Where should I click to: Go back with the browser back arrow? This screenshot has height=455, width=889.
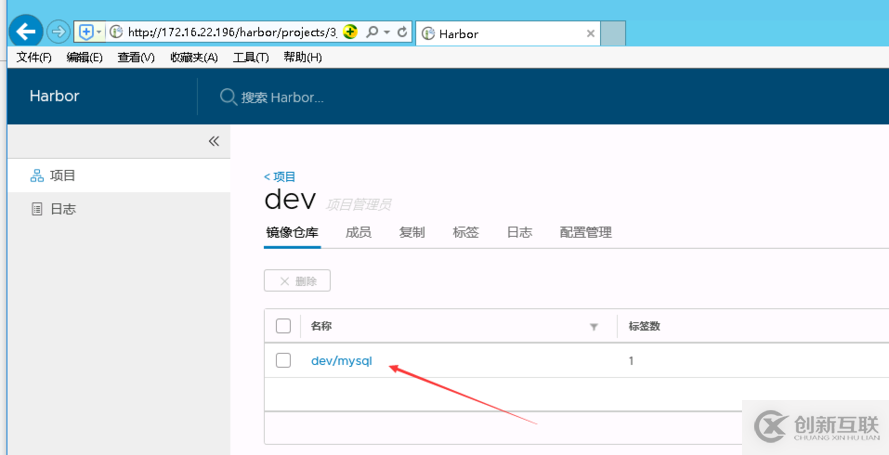(26, 32)
